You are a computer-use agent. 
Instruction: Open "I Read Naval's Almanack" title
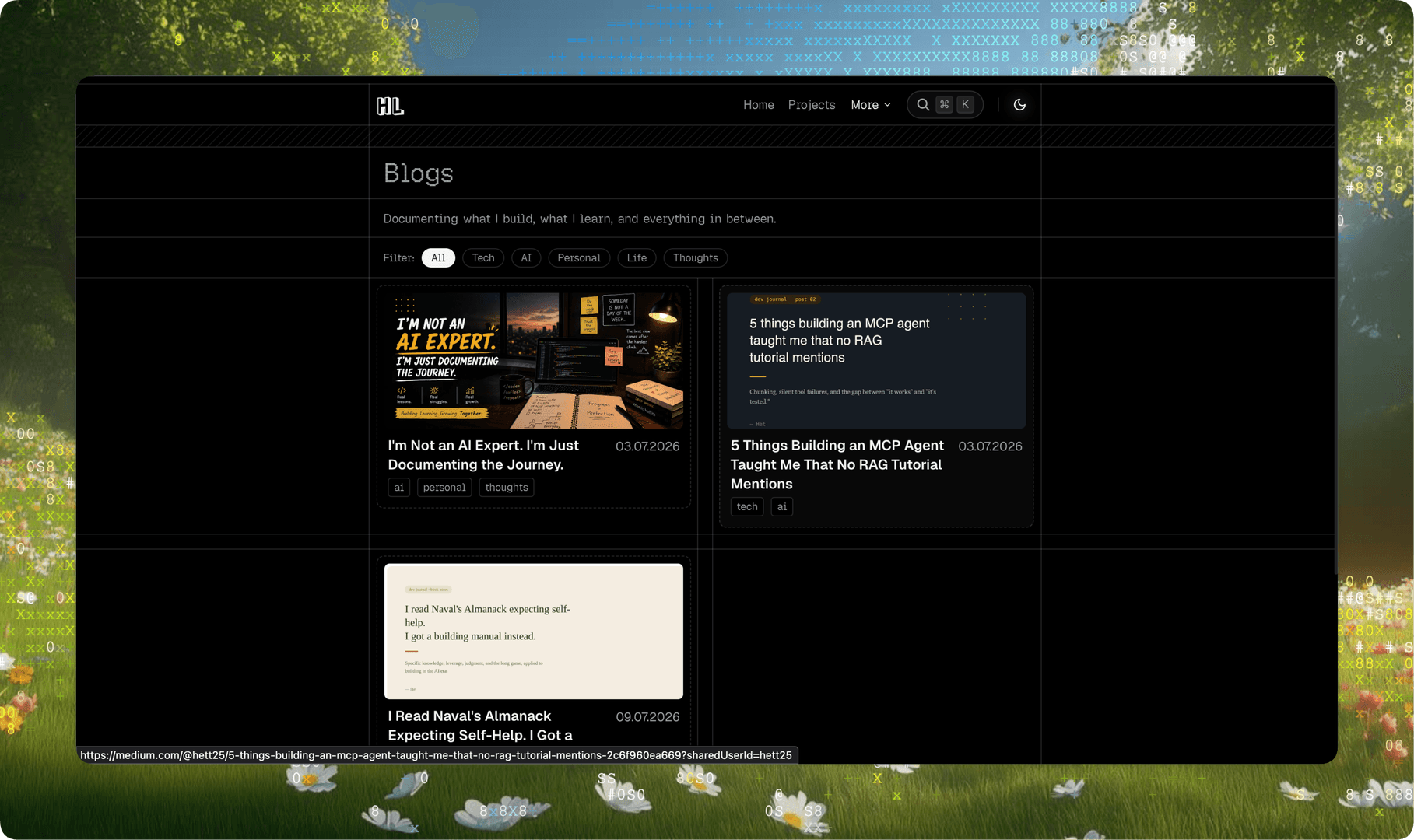pos(480,726)
